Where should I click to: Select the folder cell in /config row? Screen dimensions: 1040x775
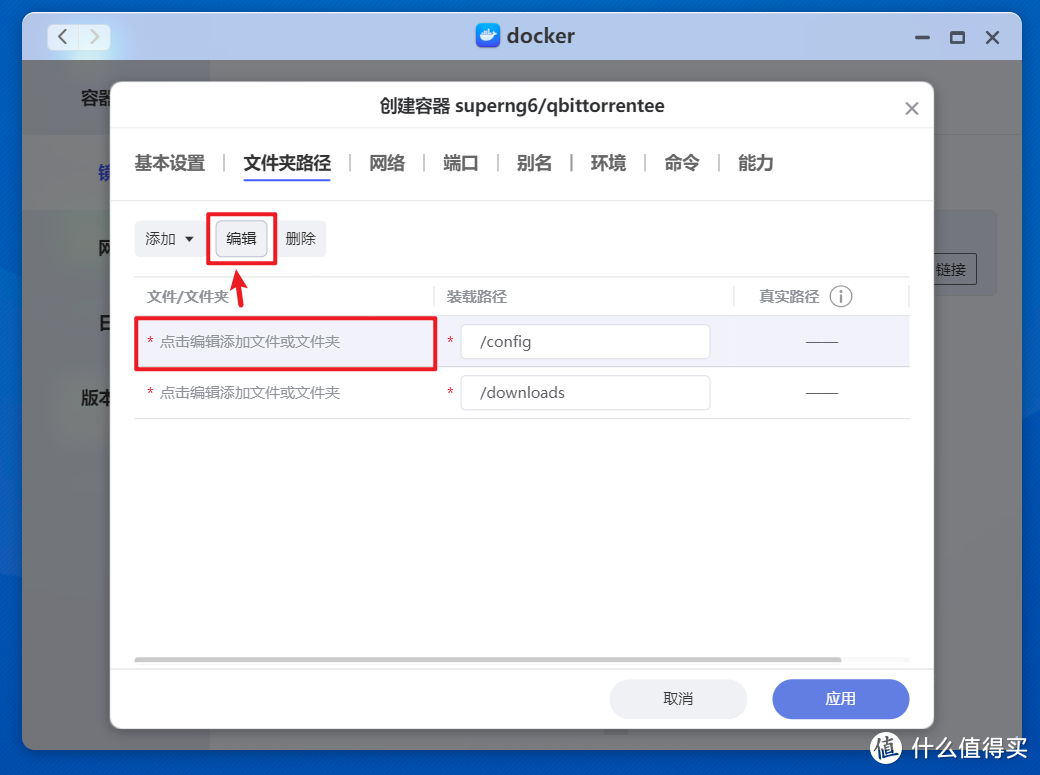(285, 342)
